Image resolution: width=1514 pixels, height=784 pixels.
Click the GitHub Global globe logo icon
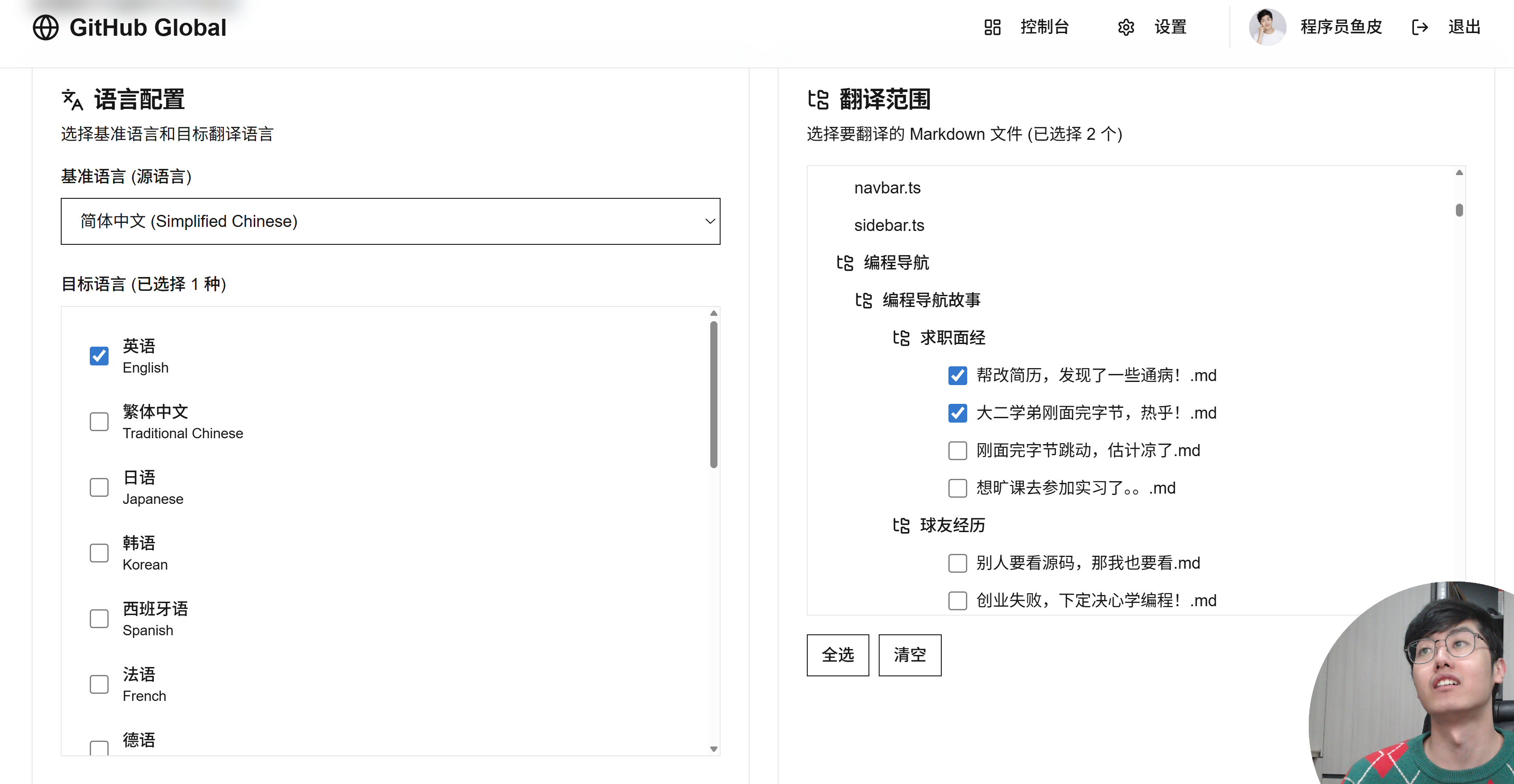click(45, 28)
